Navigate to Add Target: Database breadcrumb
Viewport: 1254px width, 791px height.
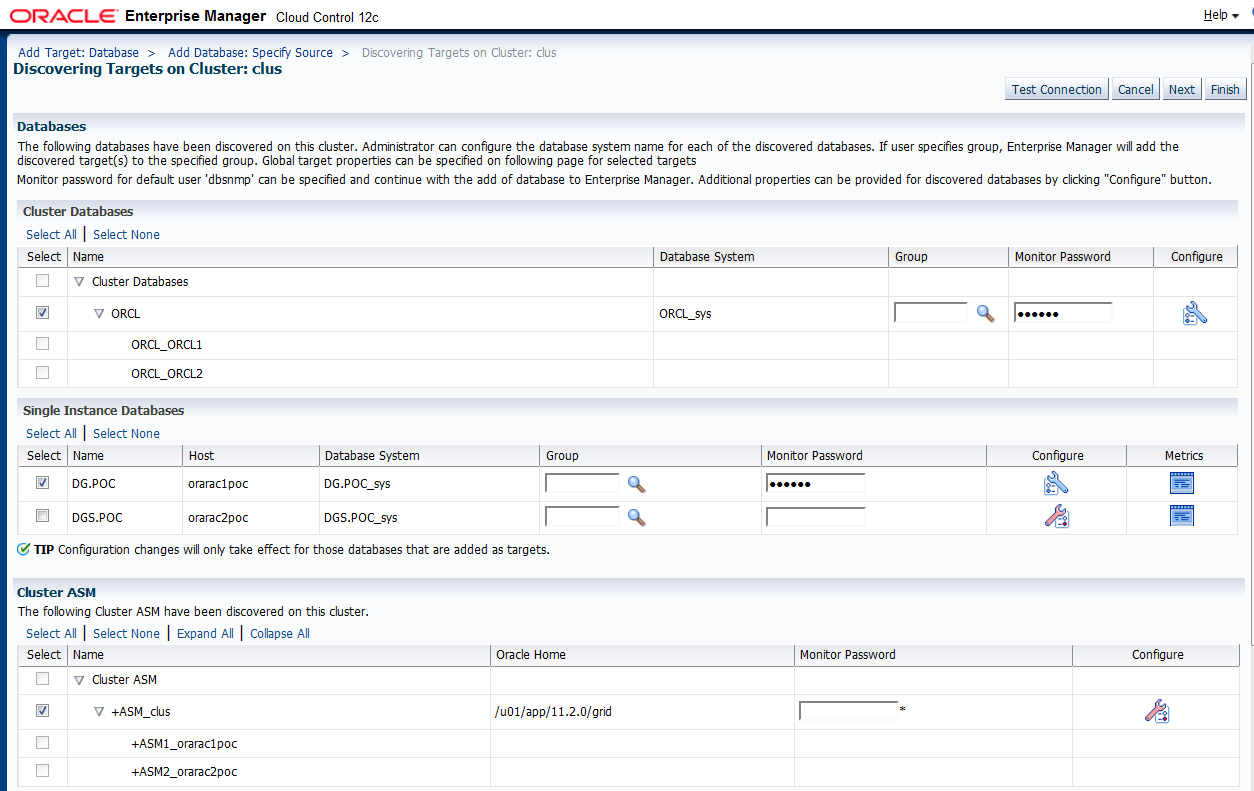click(x=78, y=52)
